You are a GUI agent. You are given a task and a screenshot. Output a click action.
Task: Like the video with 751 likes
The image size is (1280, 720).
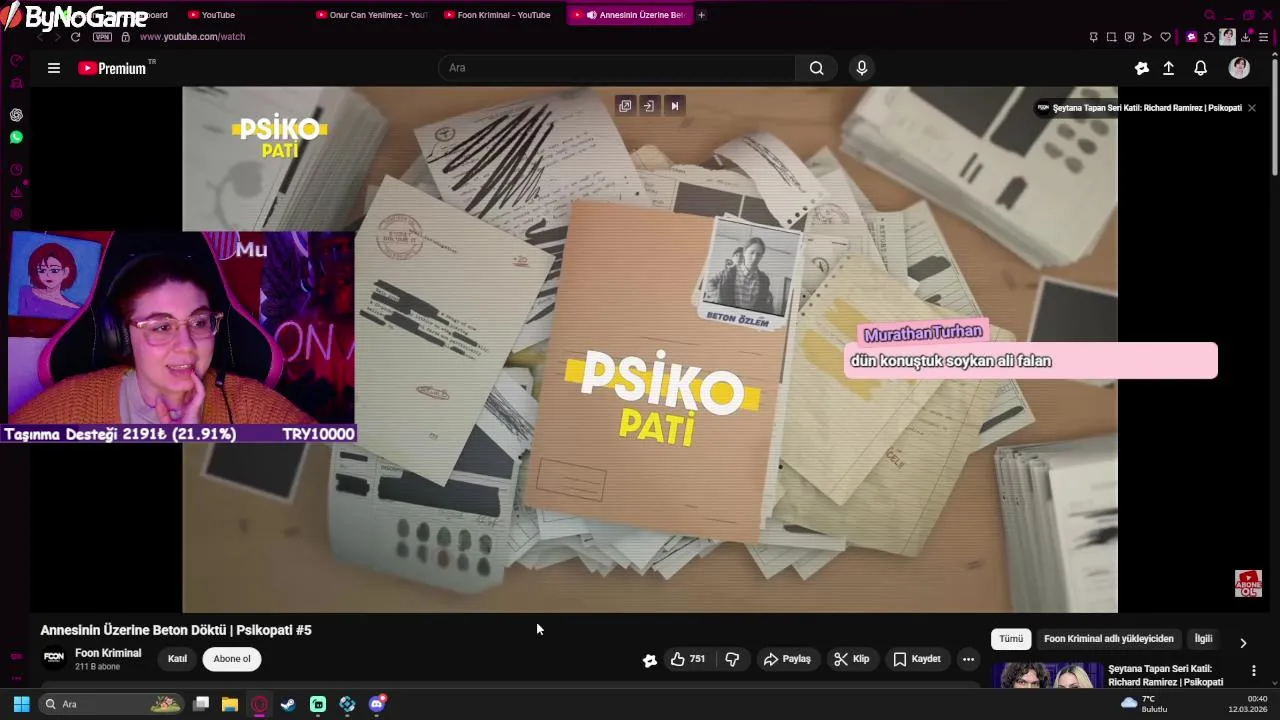click(688, 659)
